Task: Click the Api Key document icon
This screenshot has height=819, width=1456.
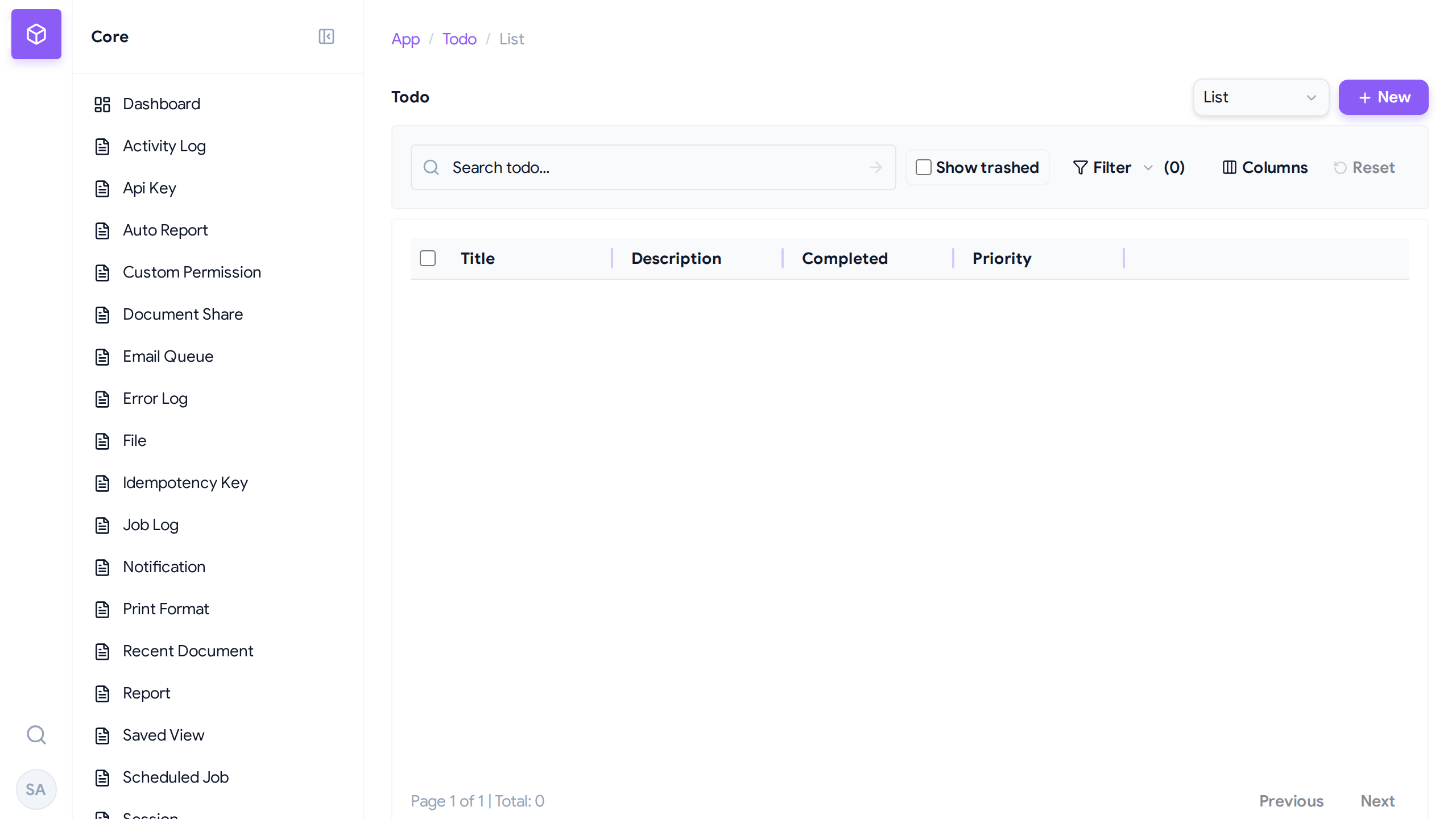Action: coord(102,188)
